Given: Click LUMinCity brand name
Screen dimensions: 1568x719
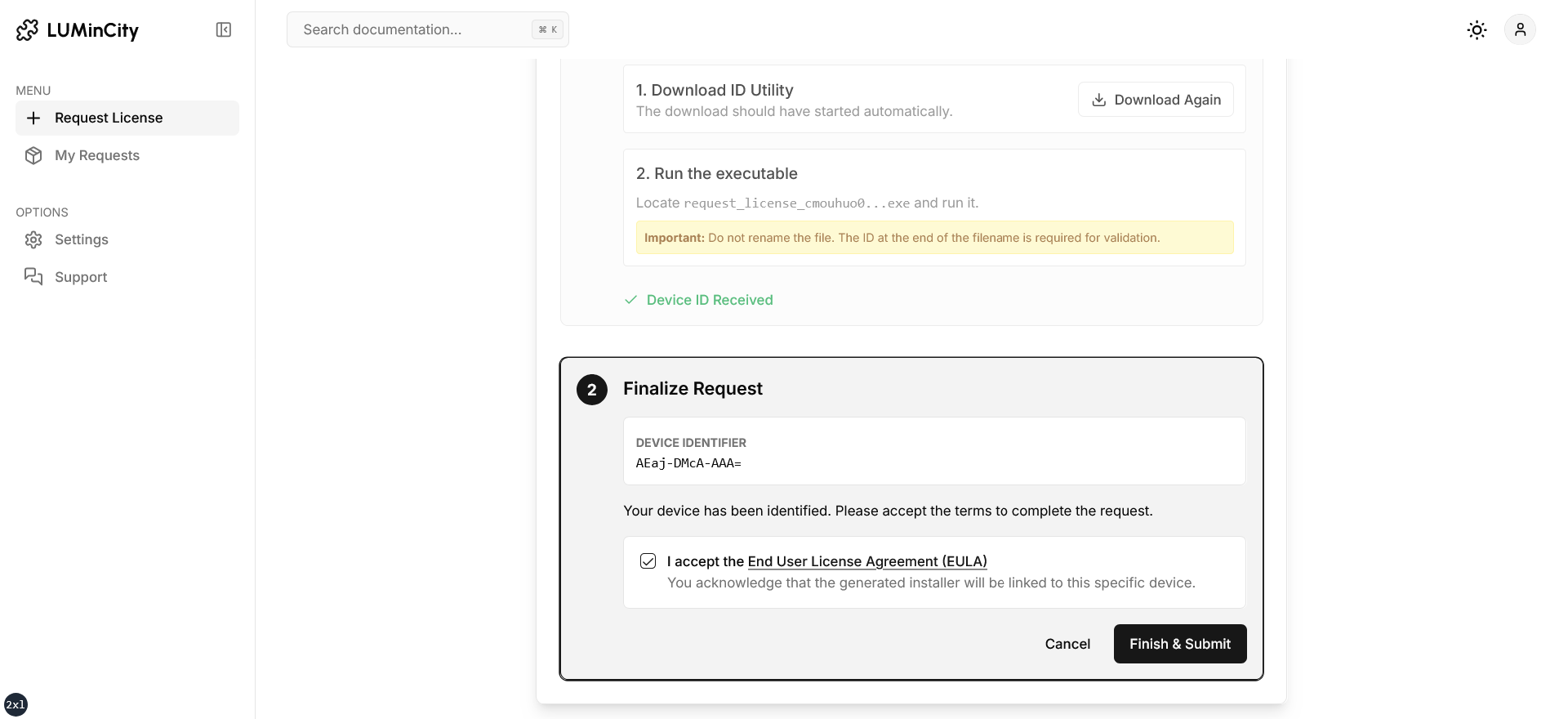Looking at the screenshot, I should pyautogui.click(x=93, y=31).
